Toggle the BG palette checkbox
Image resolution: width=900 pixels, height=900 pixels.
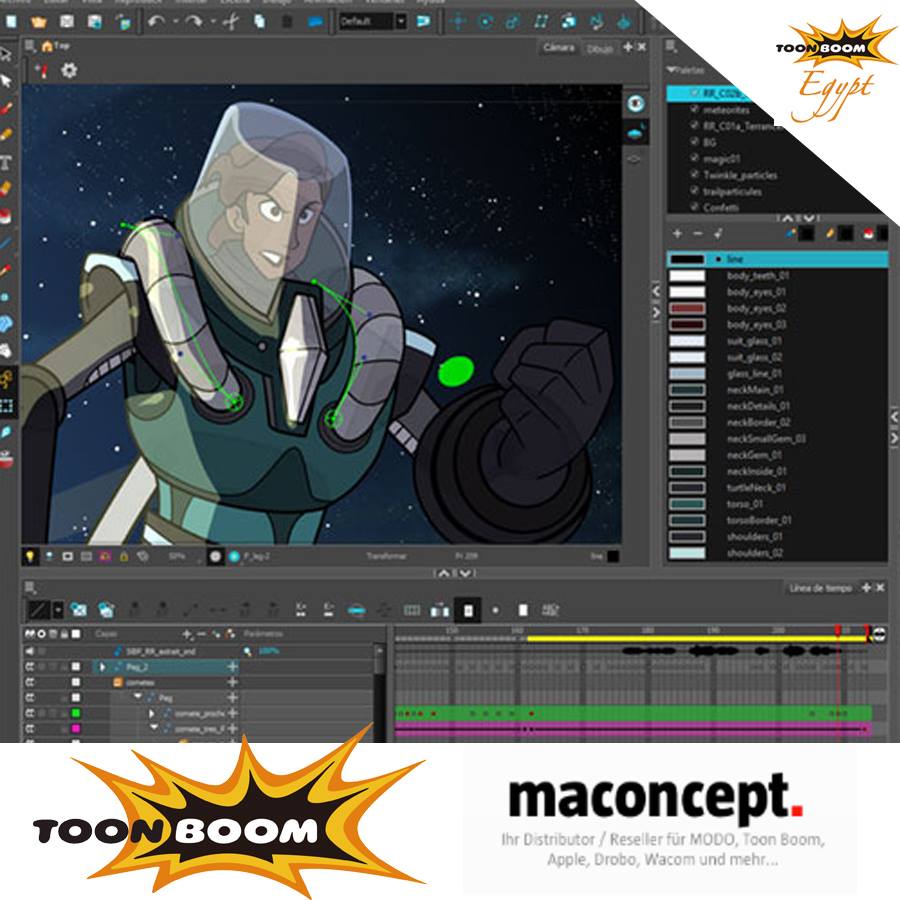[695, 142]
